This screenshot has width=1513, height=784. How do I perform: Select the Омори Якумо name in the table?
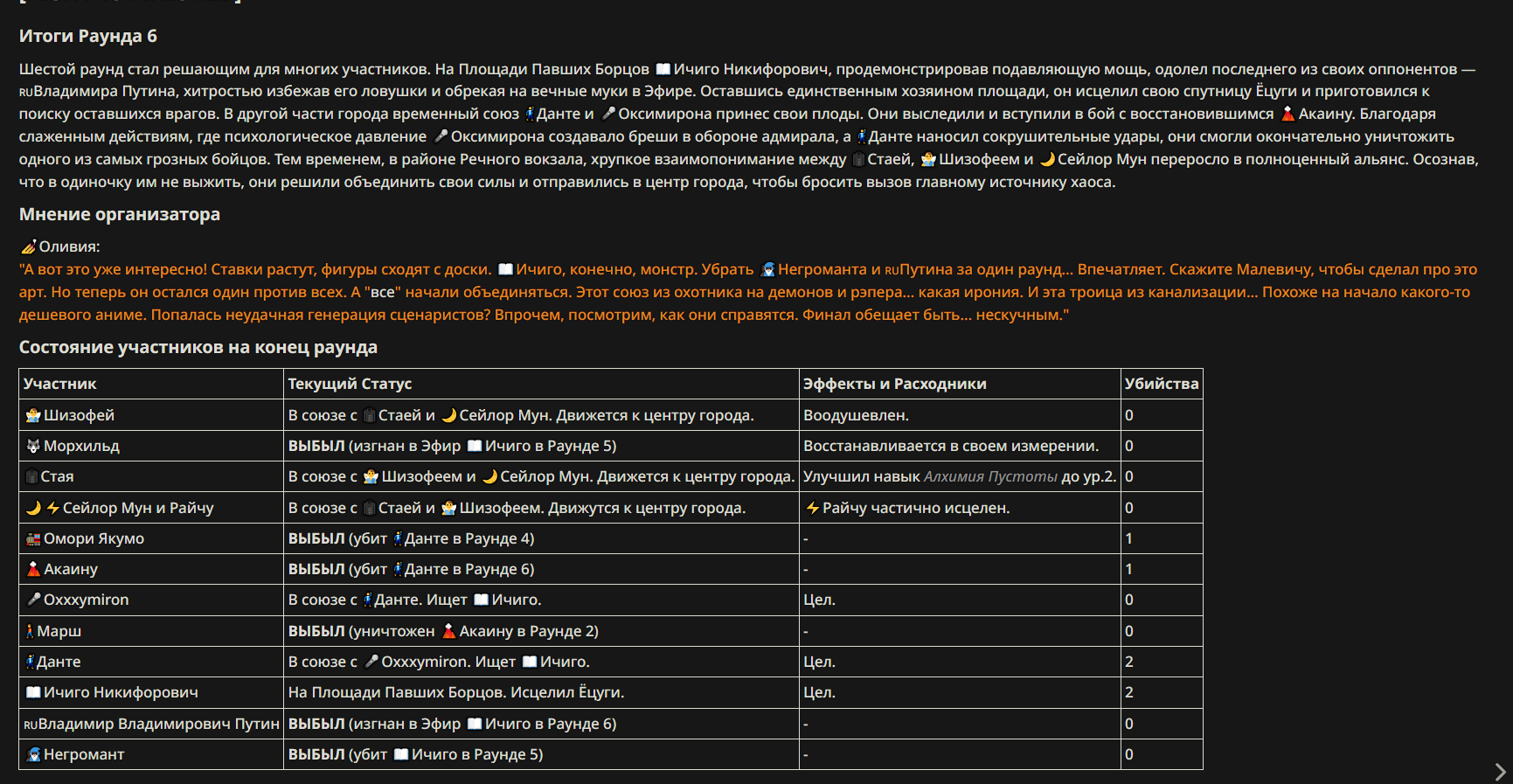coord(94,538)
